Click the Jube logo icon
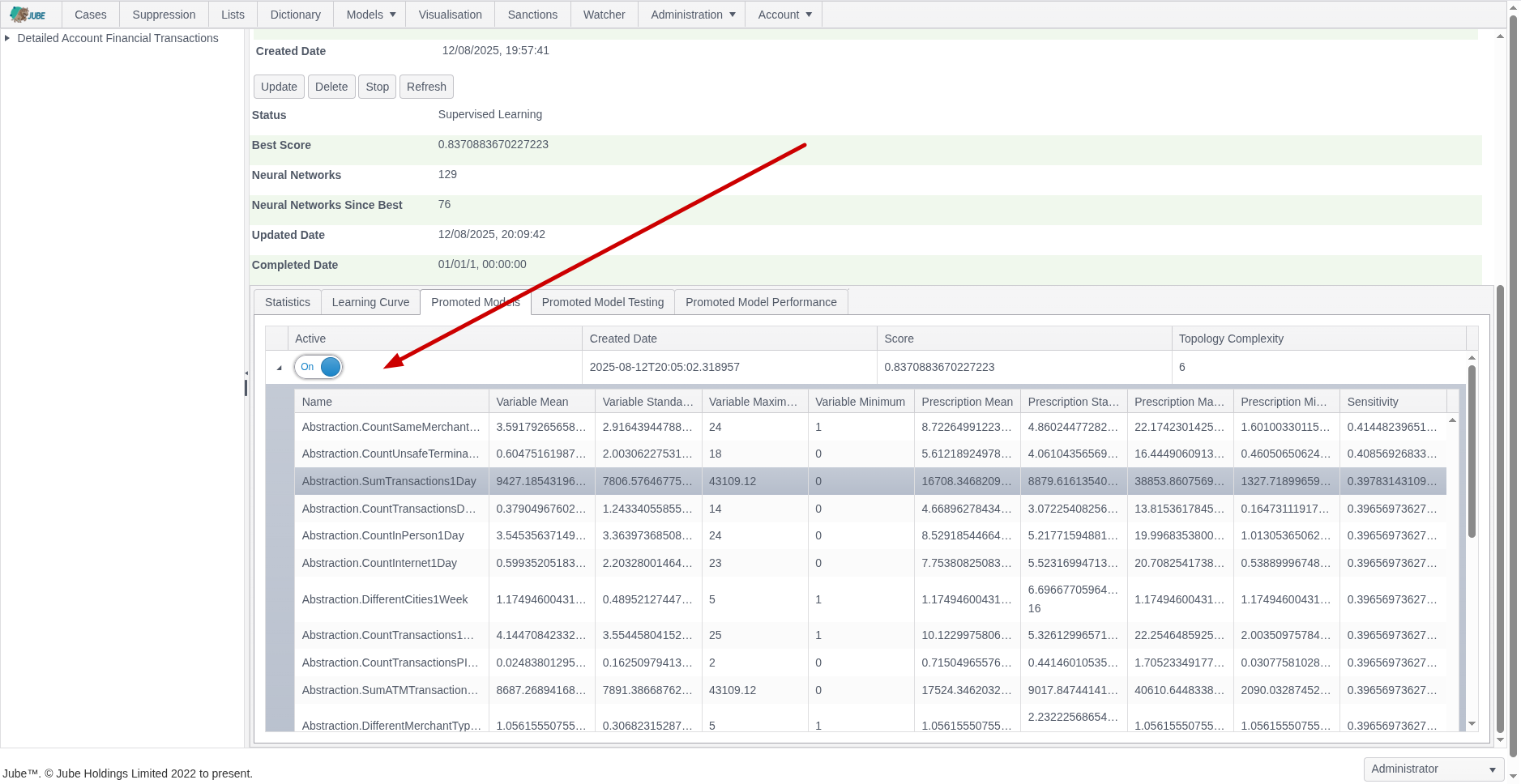The width and height of the screenshot is (1521, 784). coord(28,15)
